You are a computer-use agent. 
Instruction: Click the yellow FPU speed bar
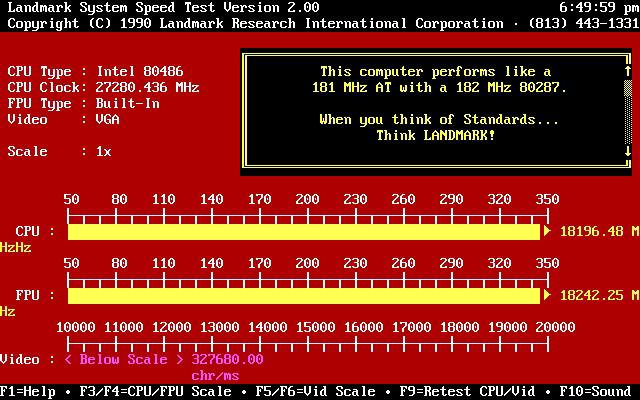pyautogui.click(x=304, y=296)
